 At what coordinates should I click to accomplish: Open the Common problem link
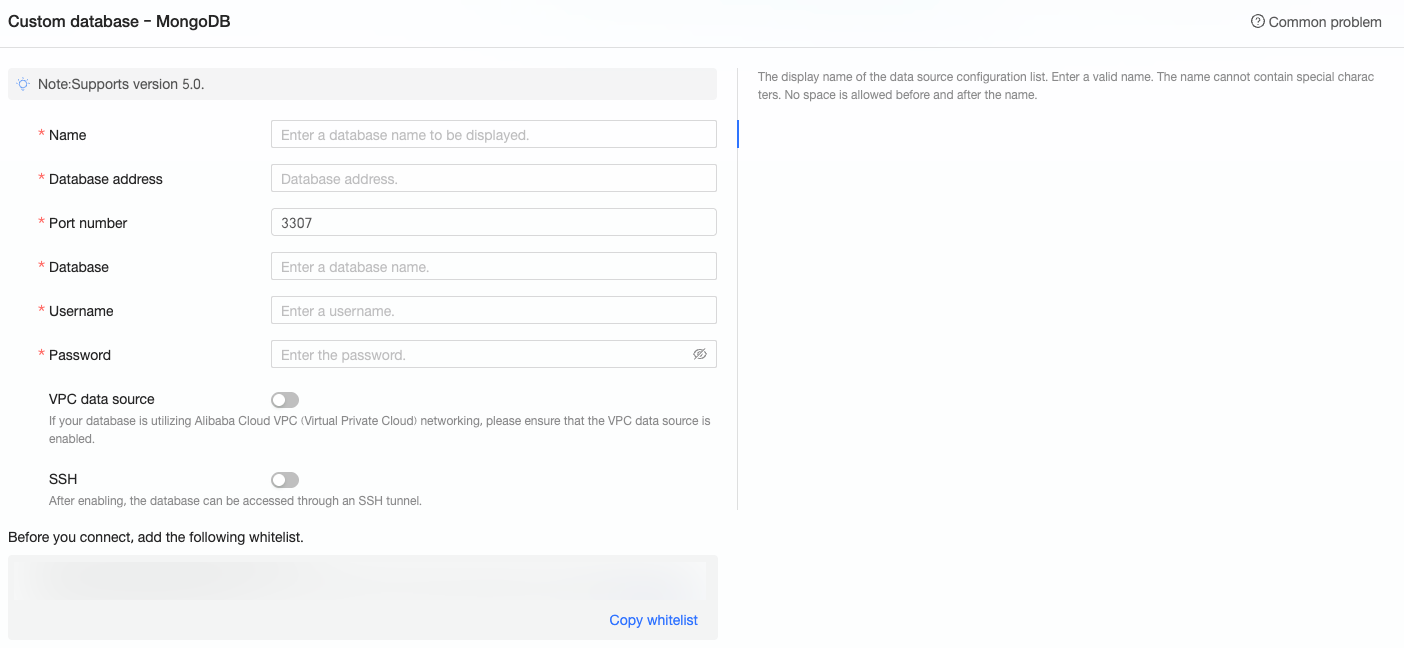1324,22
